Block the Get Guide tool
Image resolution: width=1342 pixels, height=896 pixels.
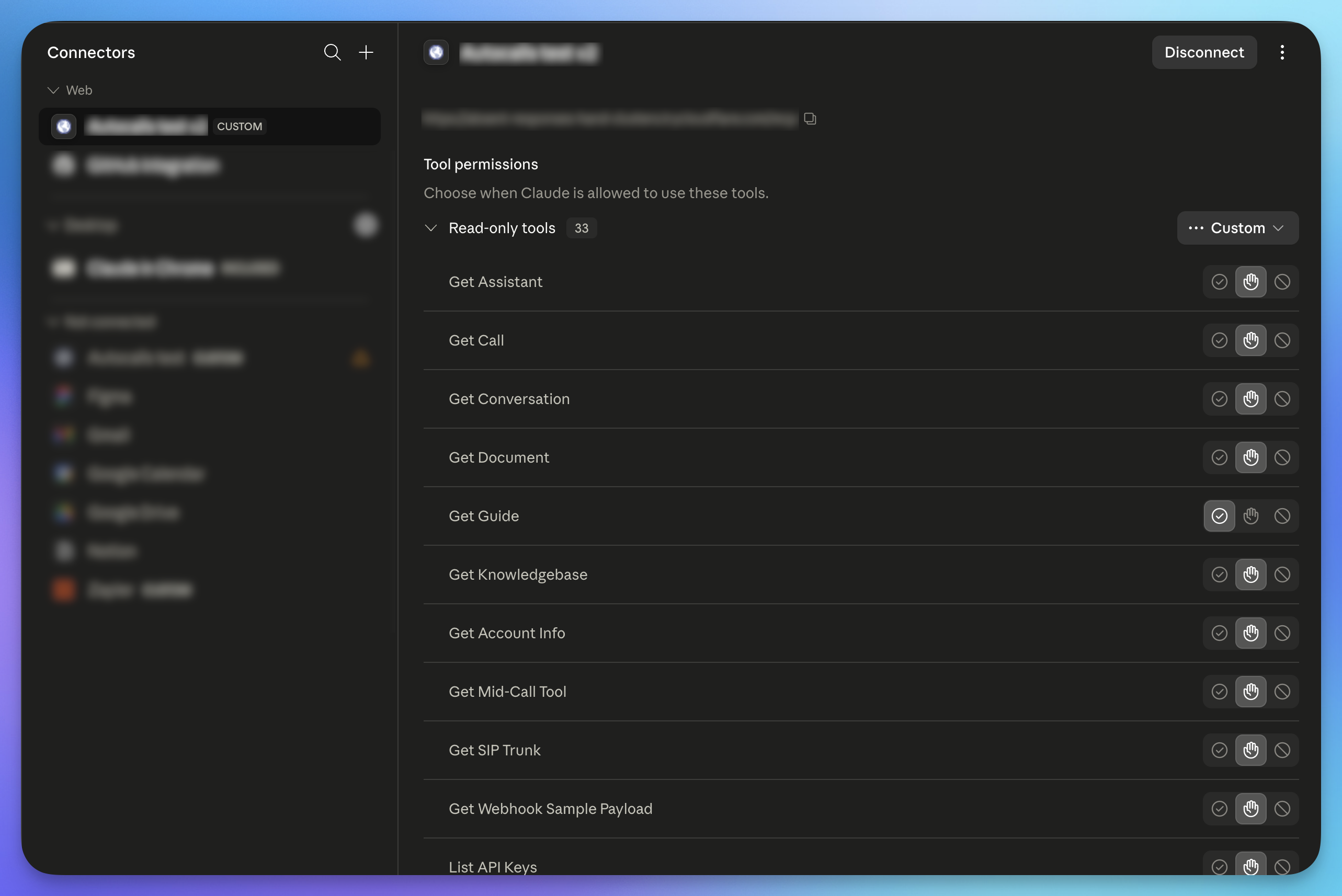(1282, 516)
